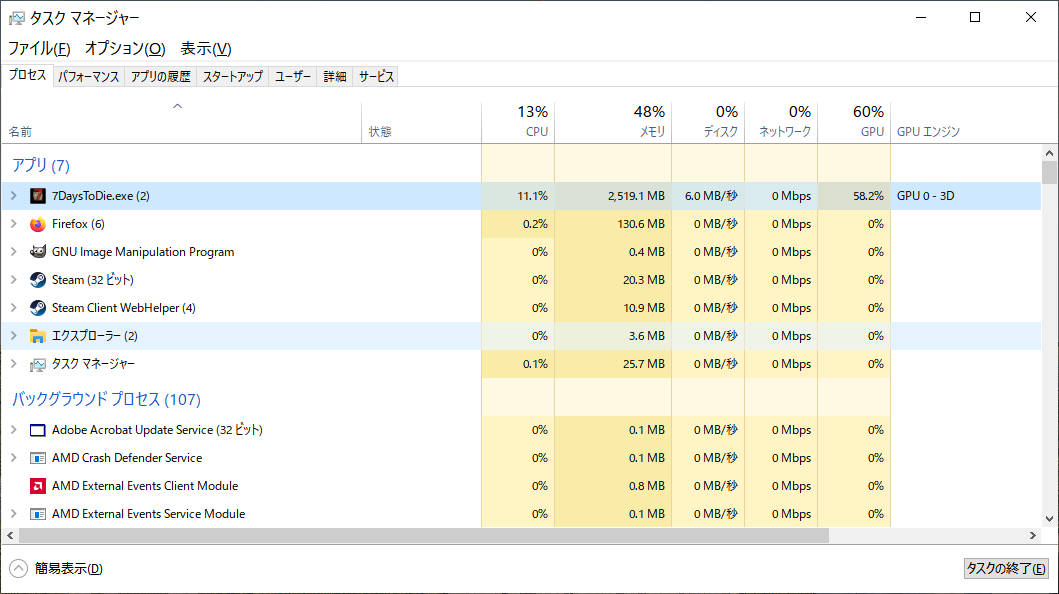Expand the エクスプローラー (2) group
Viewport: 1059px width, 594px height.
(14, 335)
